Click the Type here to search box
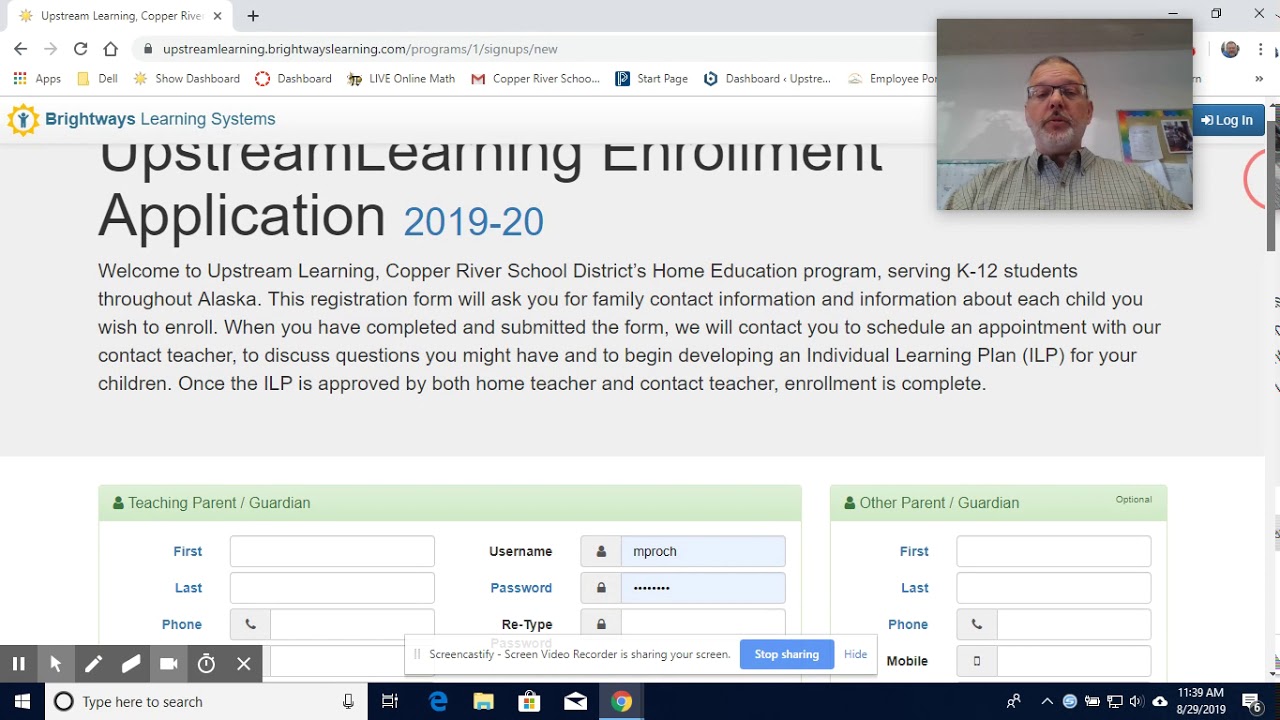1280x720 pixels. (x=205, y=702)
